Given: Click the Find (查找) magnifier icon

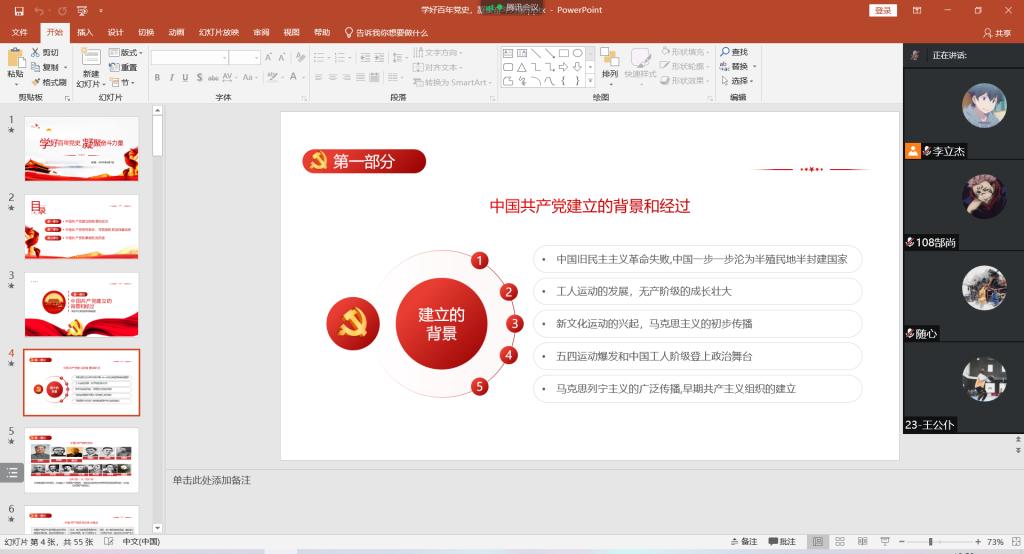Looking at the screenshot, I should tap(724, 52).
